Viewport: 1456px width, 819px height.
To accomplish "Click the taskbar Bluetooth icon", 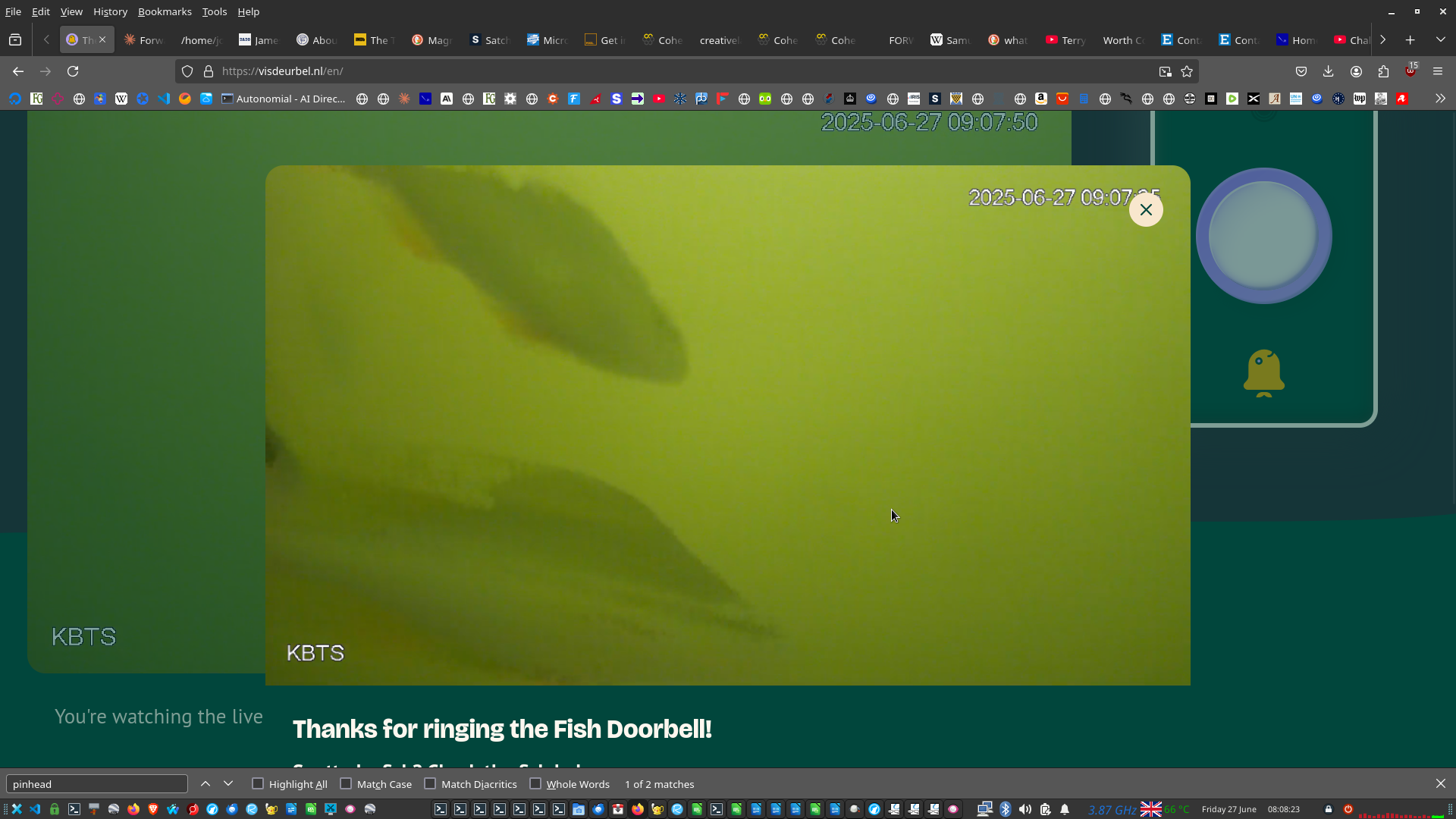I will [x=1006, y=809].
